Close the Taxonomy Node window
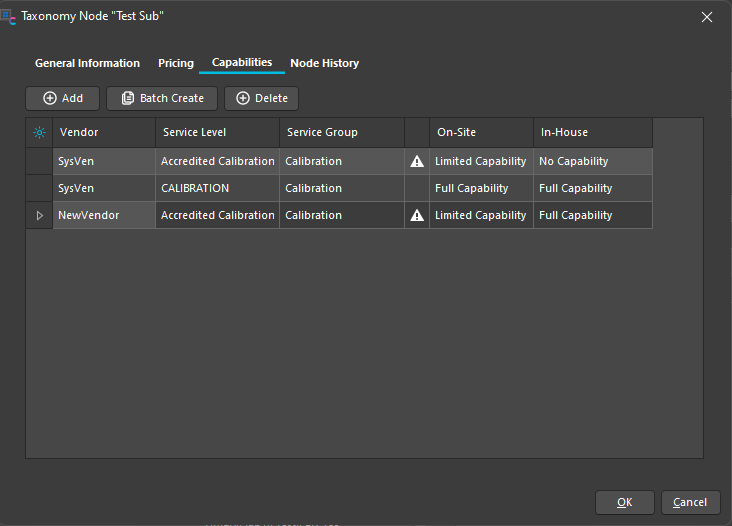The width and height of the screenshot is (732, 526). coord(707,17)
